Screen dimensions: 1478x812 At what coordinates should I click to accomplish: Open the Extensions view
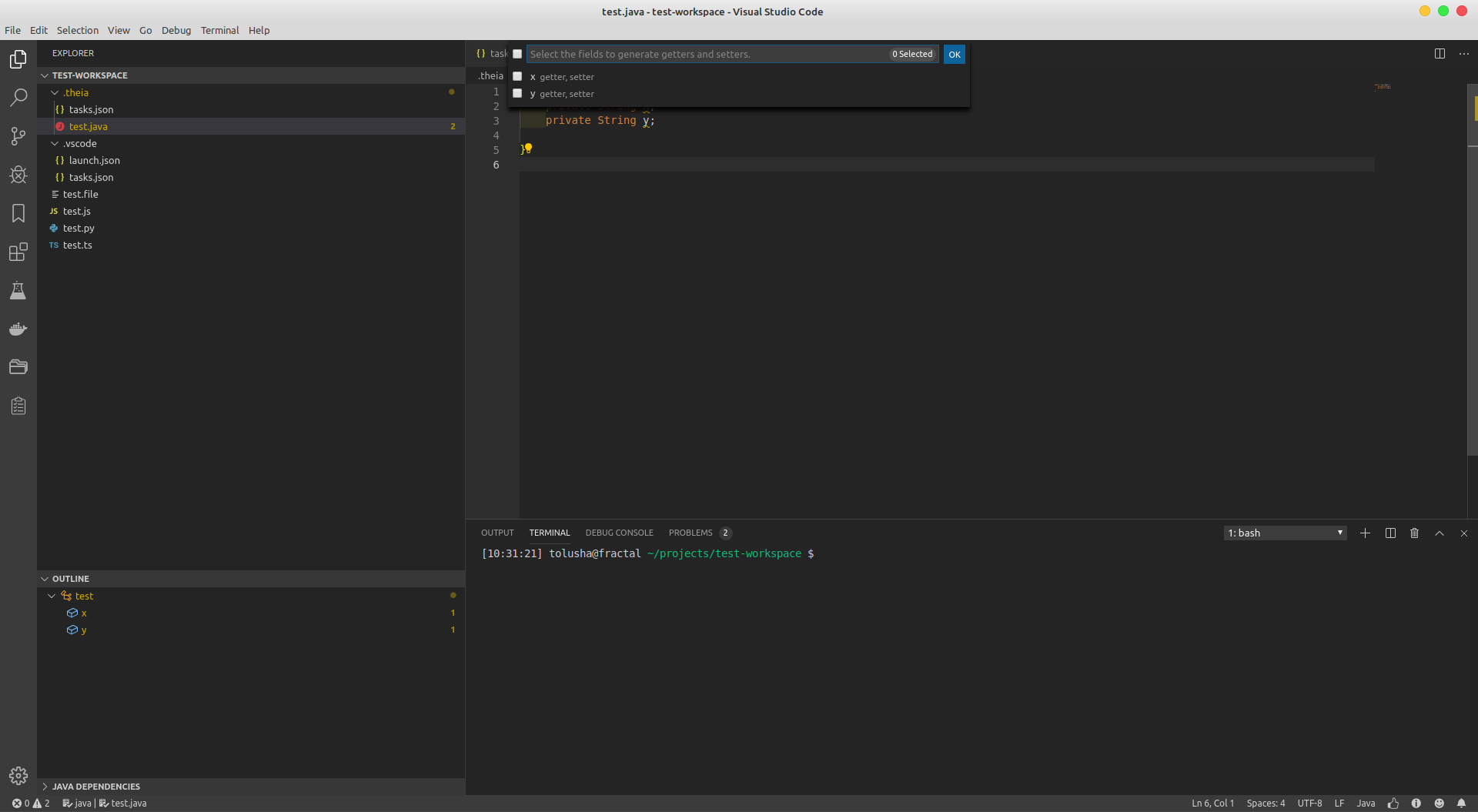tap(18, 252)
